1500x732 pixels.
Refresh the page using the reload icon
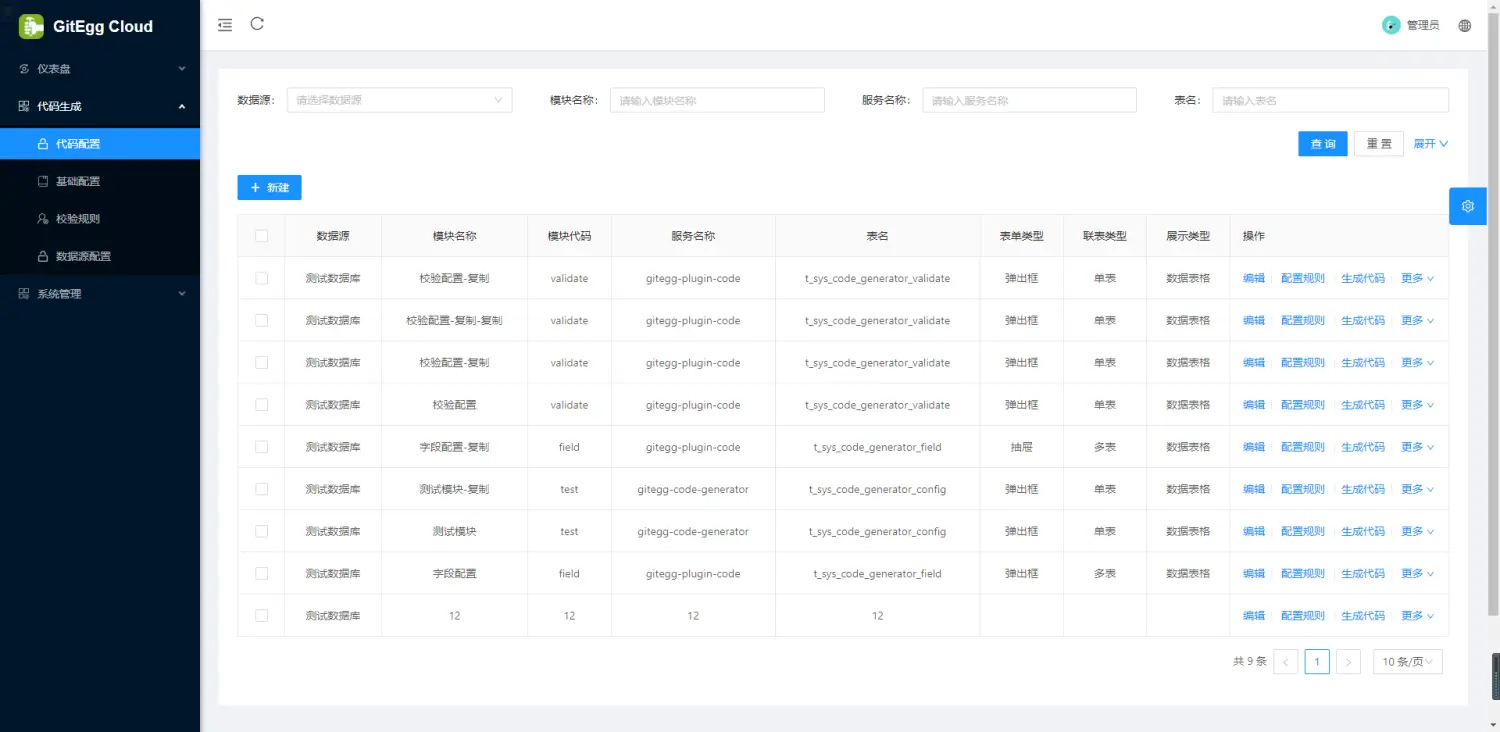pos(257,24)
